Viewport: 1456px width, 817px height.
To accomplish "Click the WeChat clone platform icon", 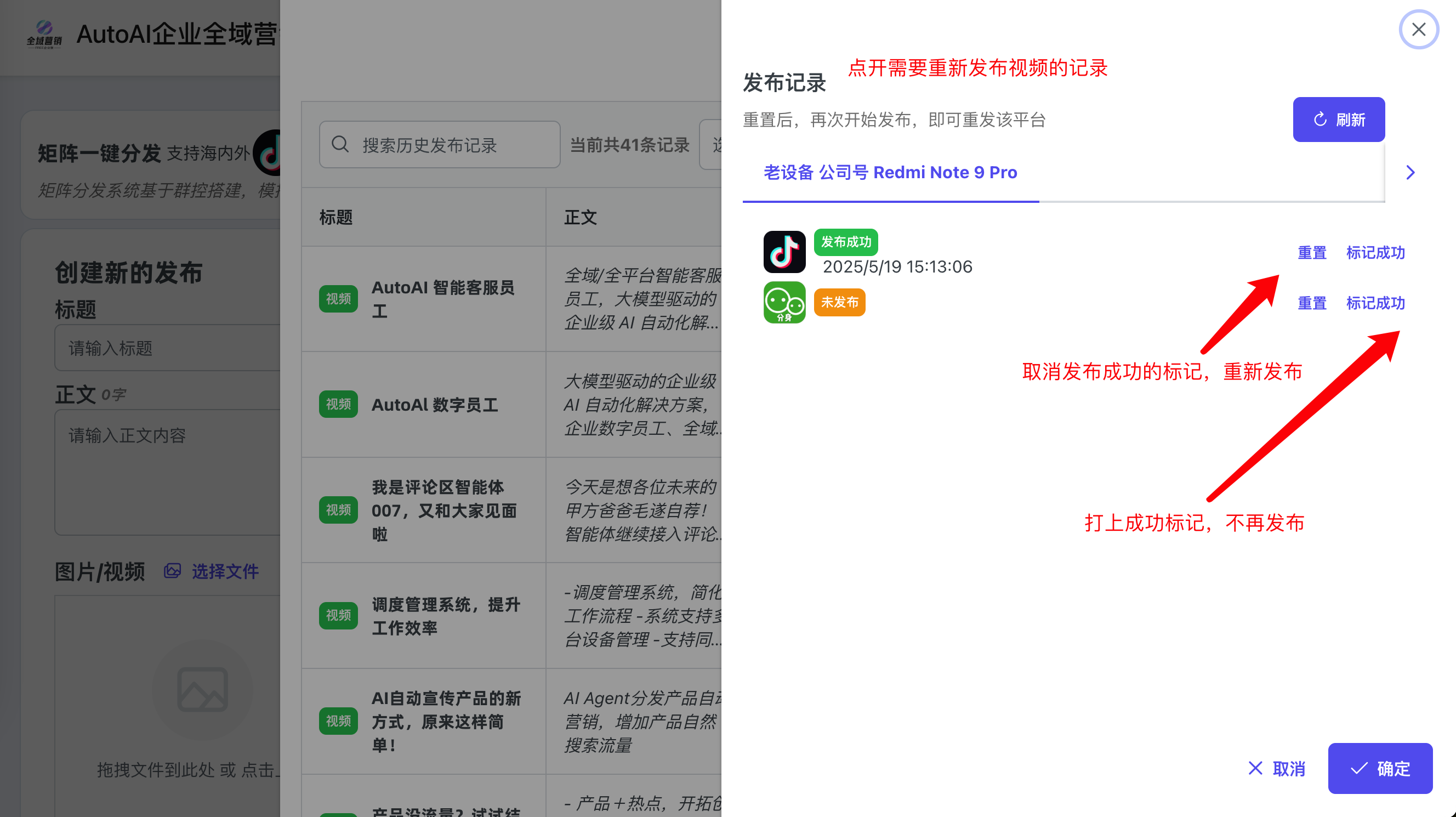I will (784, 303).
